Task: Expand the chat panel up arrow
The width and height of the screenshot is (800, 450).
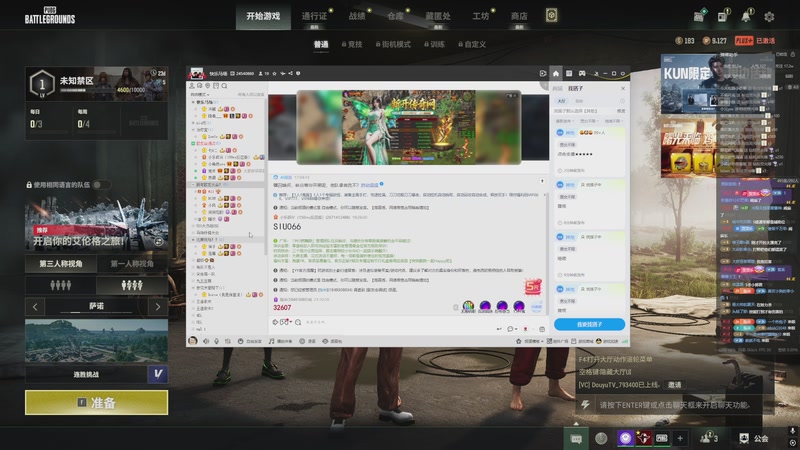Action: pos(576,423)
